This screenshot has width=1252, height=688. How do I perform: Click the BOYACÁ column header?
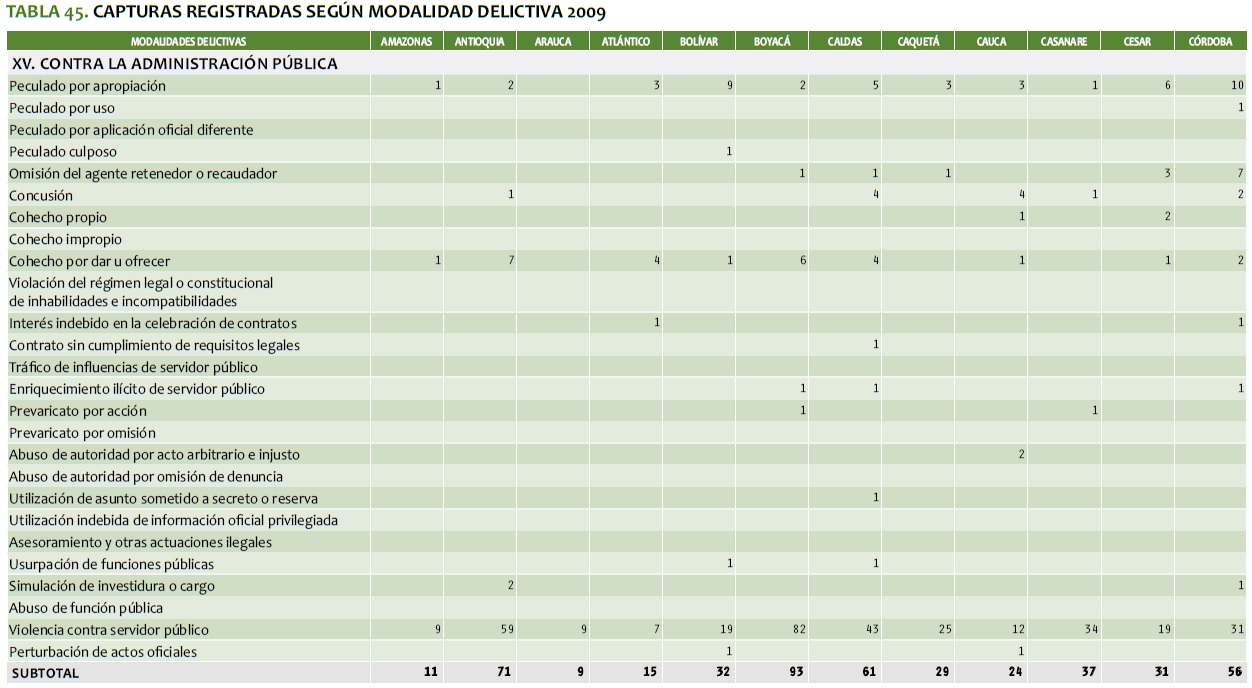(x=772, y=41)
